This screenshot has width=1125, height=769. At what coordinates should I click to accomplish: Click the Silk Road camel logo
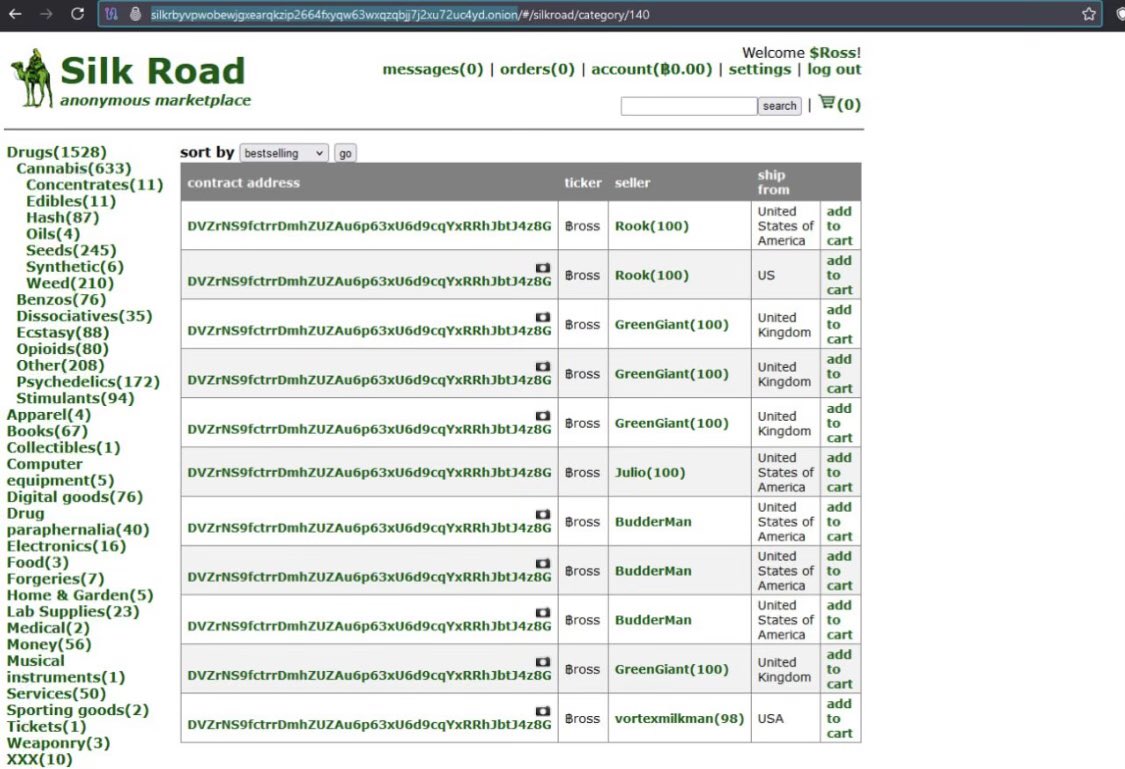tap(31, 78)
